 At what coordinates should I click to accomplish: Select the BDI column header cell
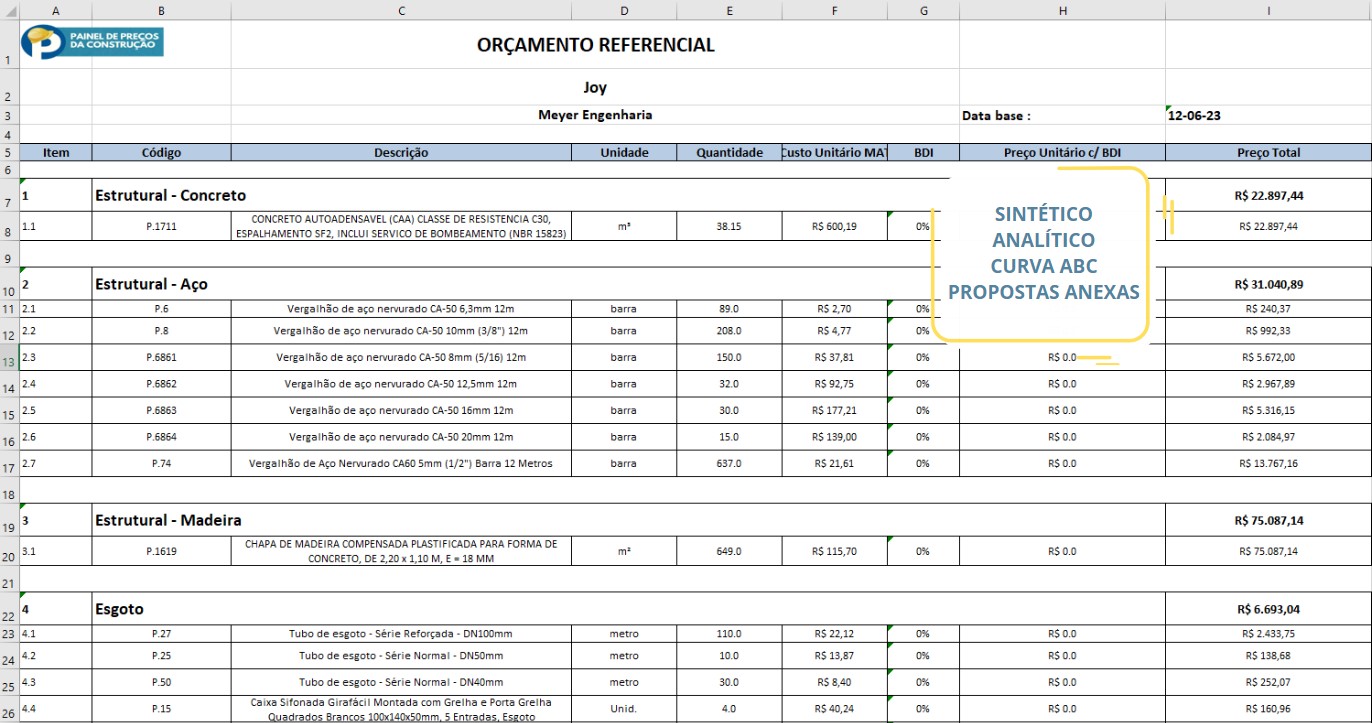tap(923, 152)
